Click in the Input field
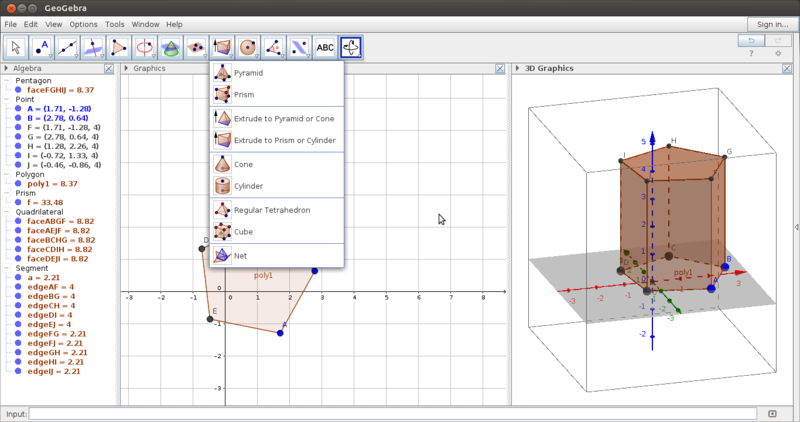The image size is (800, 422). tap(393, 413)
